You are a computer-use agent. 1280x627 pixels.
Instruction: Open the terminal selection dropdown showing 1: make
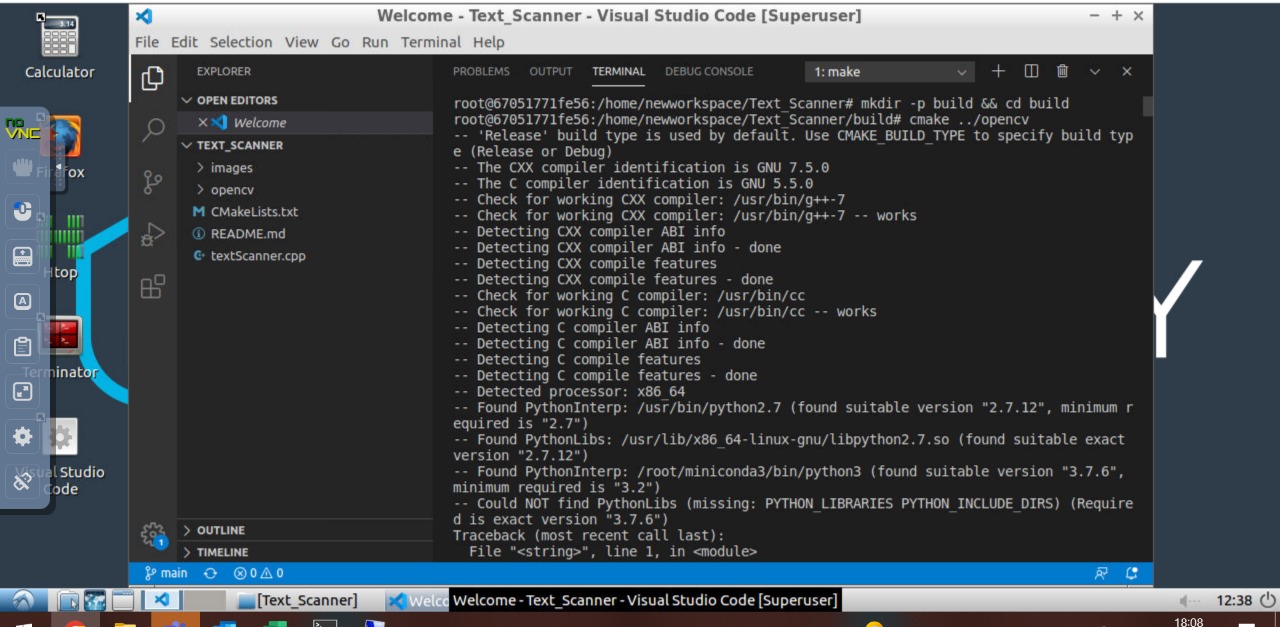click(887, 71)
